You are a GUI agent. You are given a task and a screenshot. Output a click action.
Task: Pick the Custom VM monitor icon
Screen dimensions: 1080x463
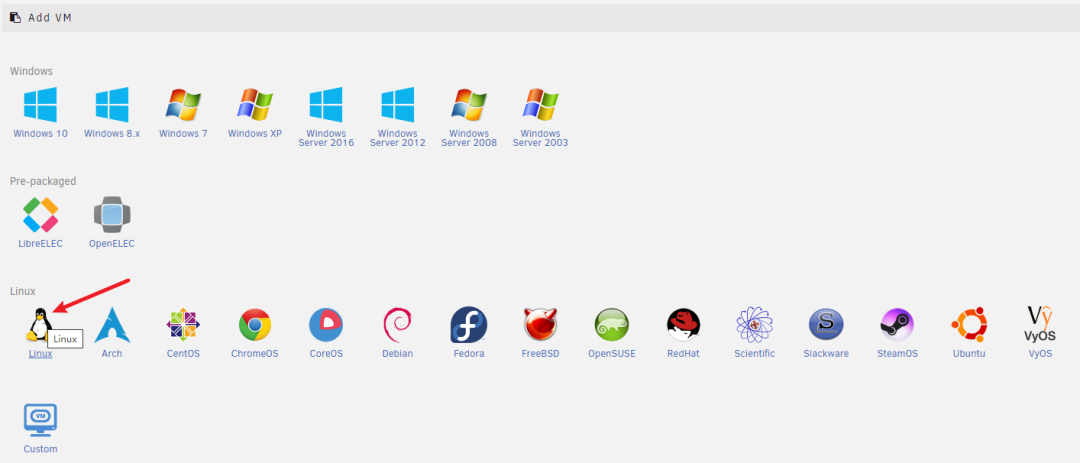pyautogui.click(x=40, y=420)
